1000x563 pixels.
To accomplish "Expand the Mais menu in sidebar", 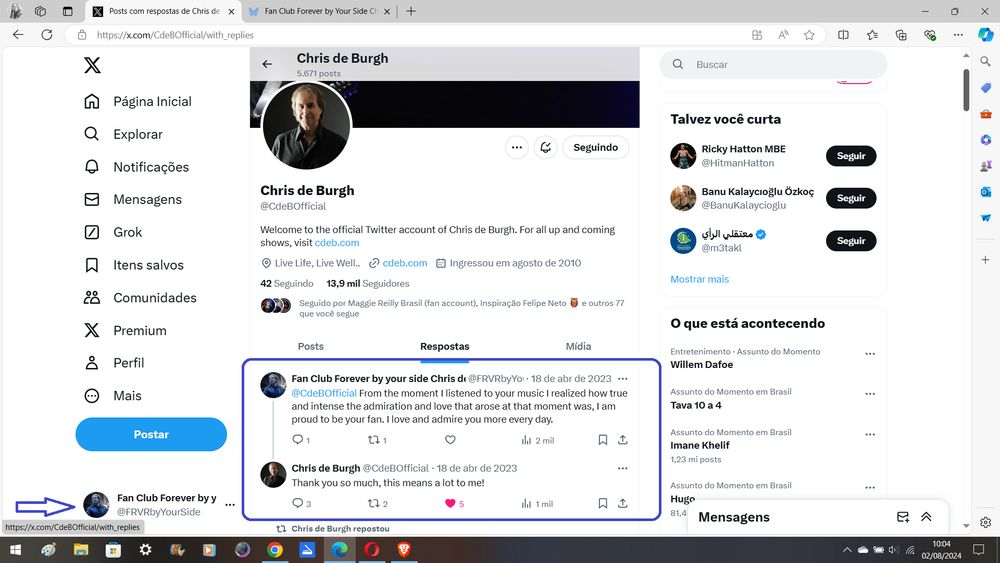I will (112, 396).
